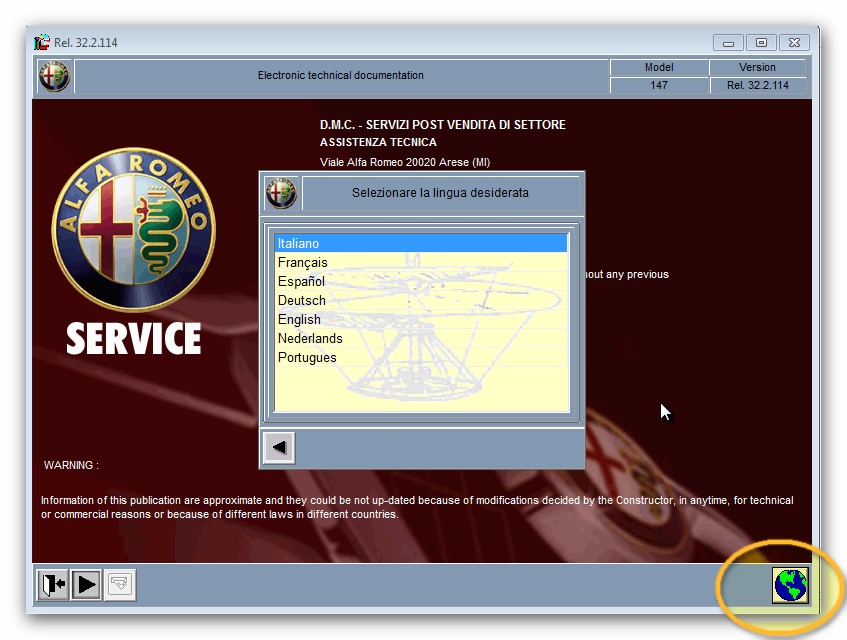Click the Version Rel. 32.2.114 field
Screen dimensions: 847x640
[757, 85]
